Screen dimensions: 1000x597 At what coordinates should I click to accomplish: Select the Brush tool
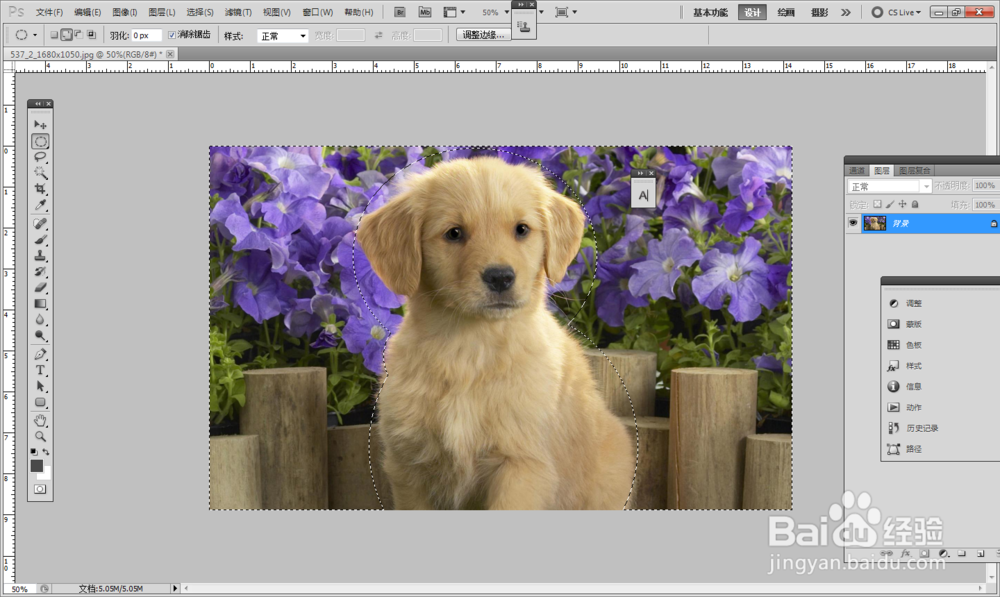point(40,240)
